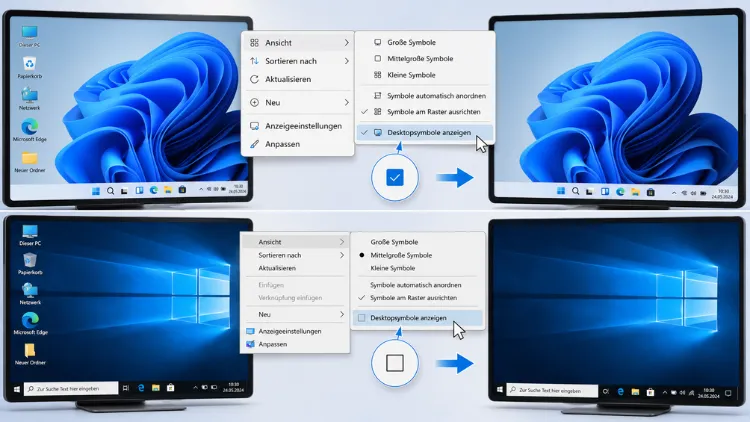
Task: Expand Sortieren nach arrow in Windows 10 menu
Action: 342,255
